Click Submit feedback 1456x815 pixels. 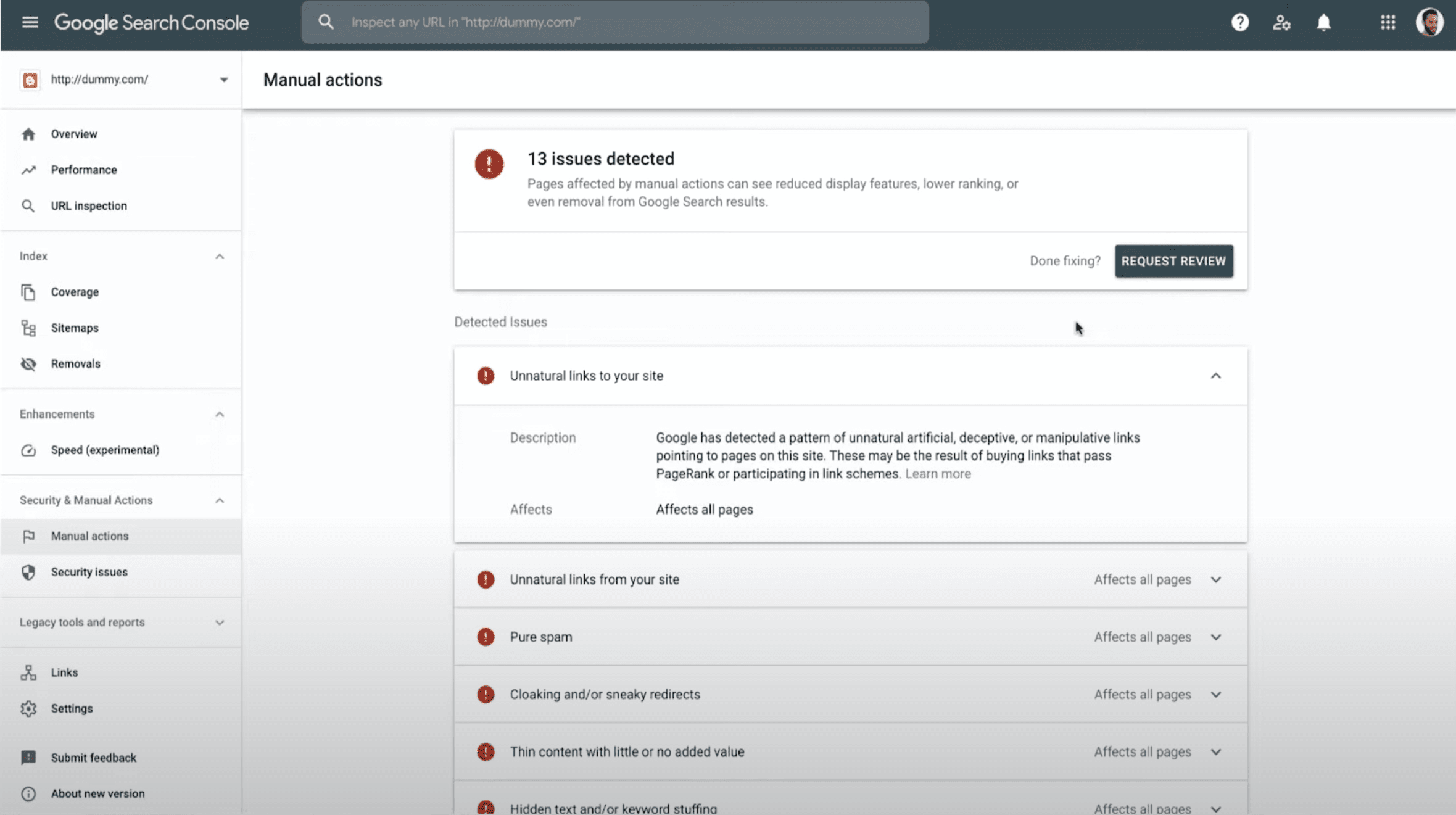click(120, 758)
